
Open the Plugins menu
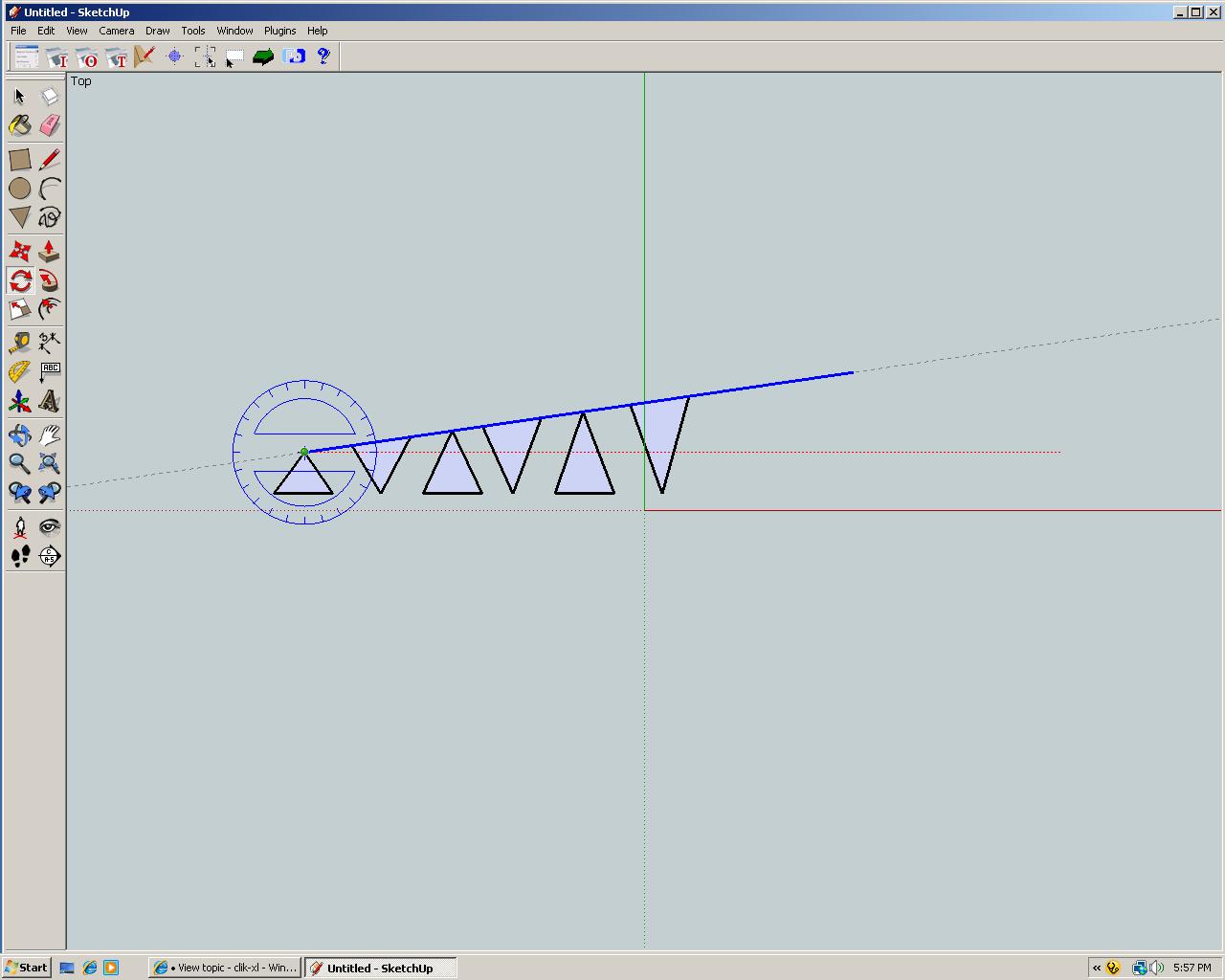click(x=279, y=31)
